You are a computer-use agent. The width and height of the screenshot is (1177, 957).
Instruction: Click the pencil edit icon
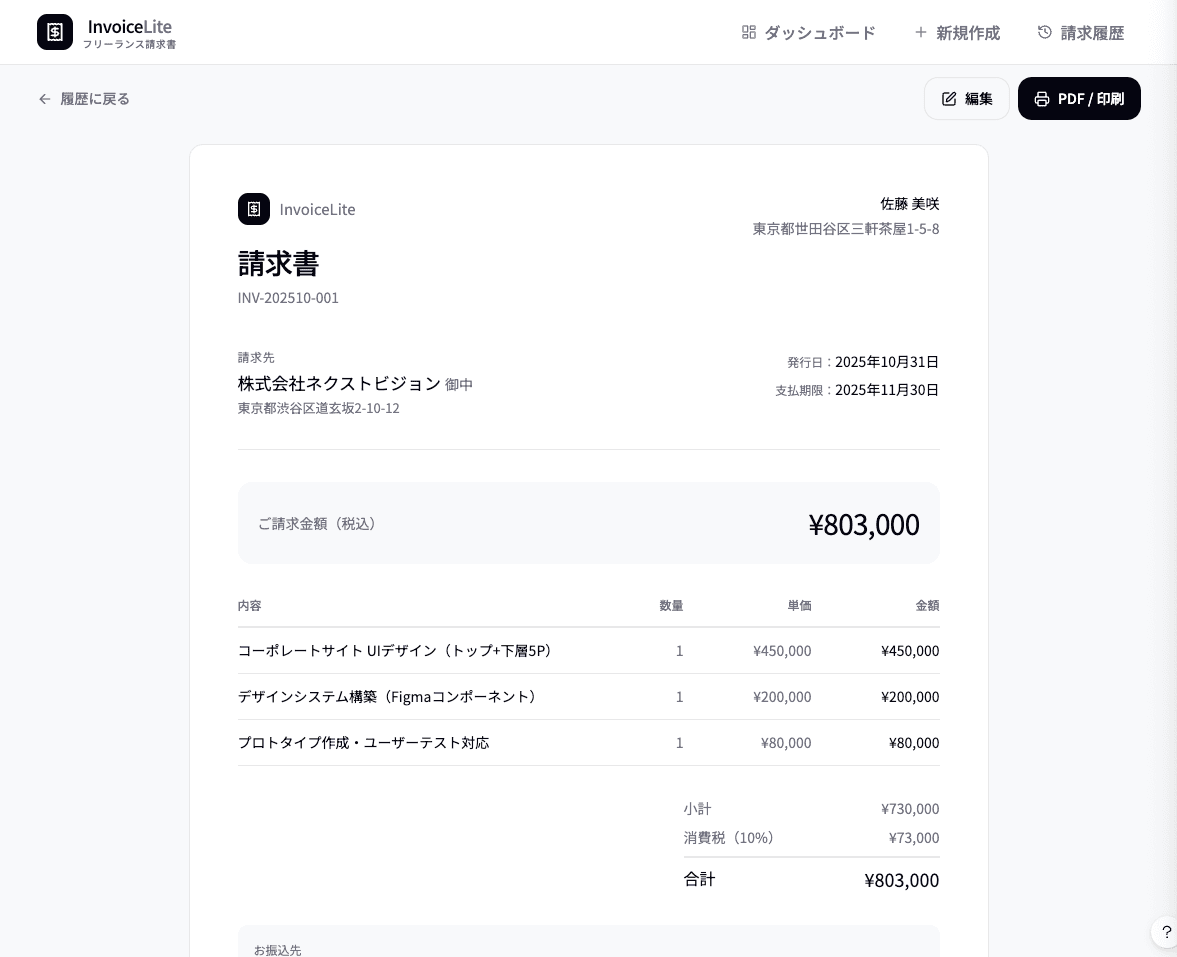[x=949, y=99]
